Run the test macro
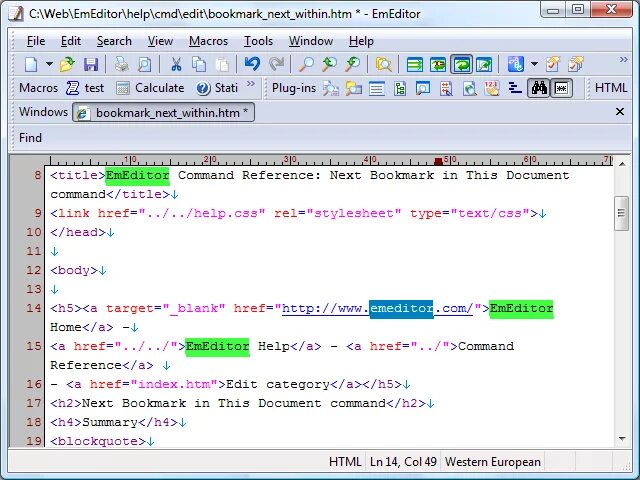The width and height of the screenshot is (640, 480). coord(85,88)
